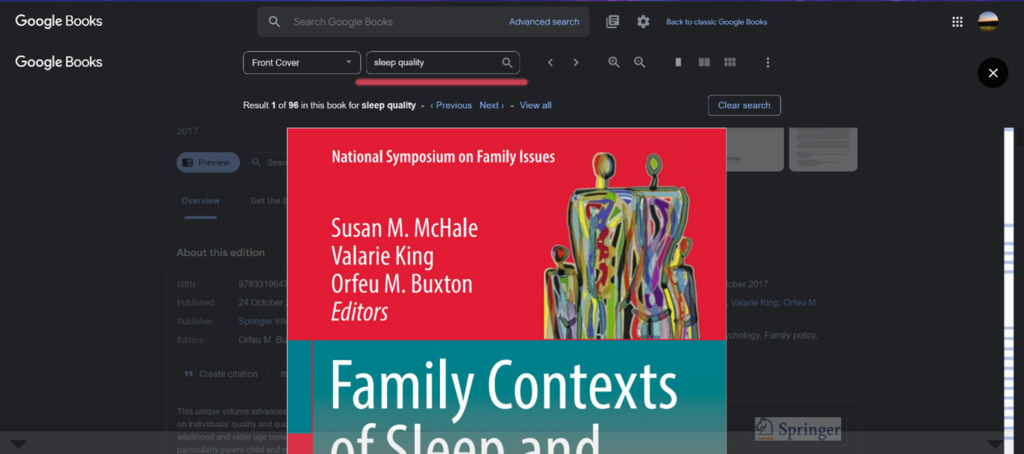Image resolution: width=1024 pixels, height=454 pixels.
Task: Click the Google Books logo in header
Action: coord(59,21)
